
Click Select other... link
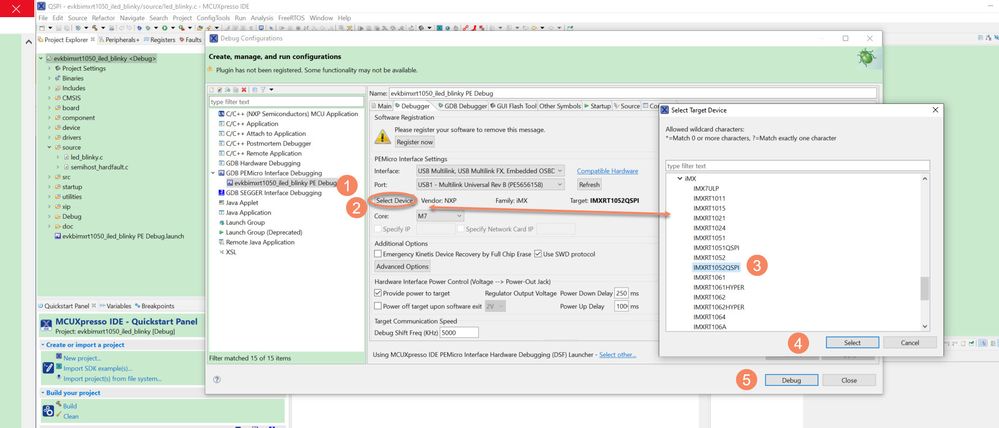pos(617,355)
